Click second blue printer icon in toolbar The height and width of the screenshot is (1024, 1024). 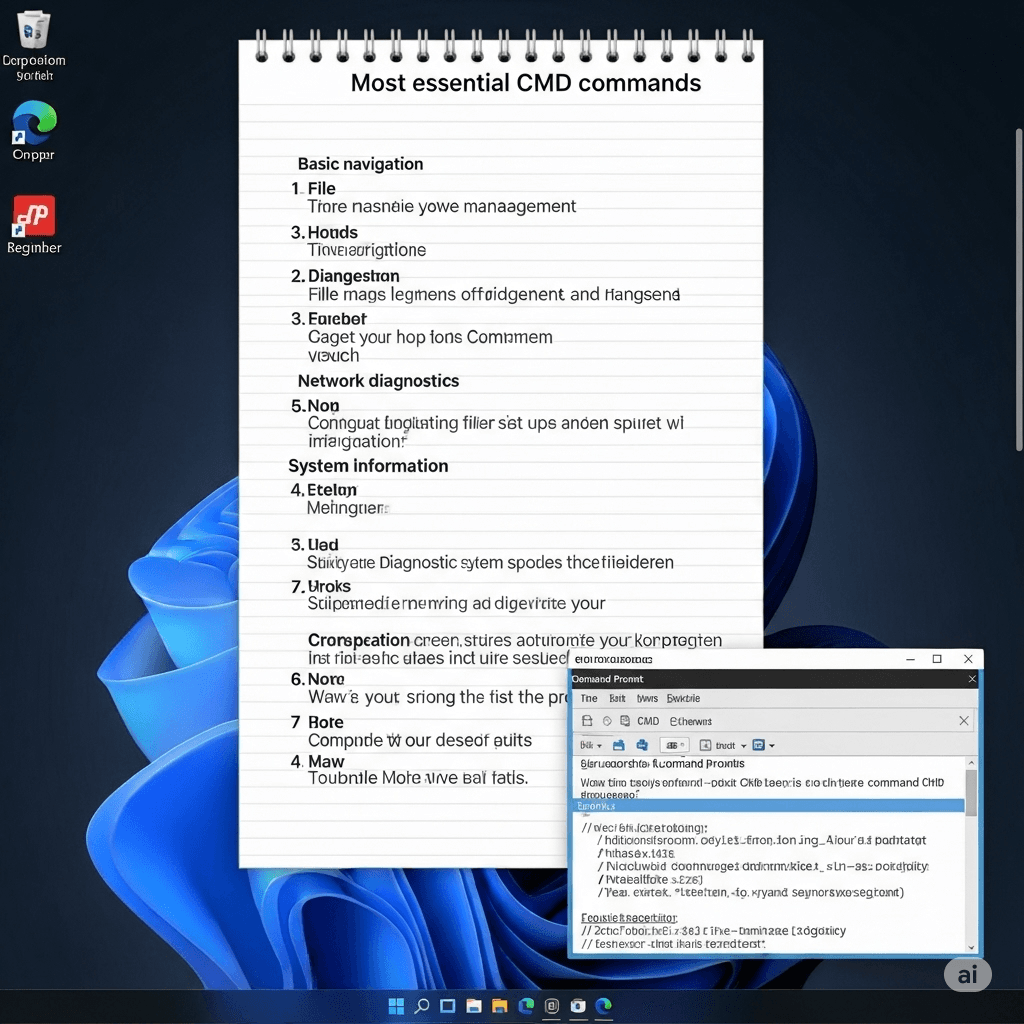point(642,745)
